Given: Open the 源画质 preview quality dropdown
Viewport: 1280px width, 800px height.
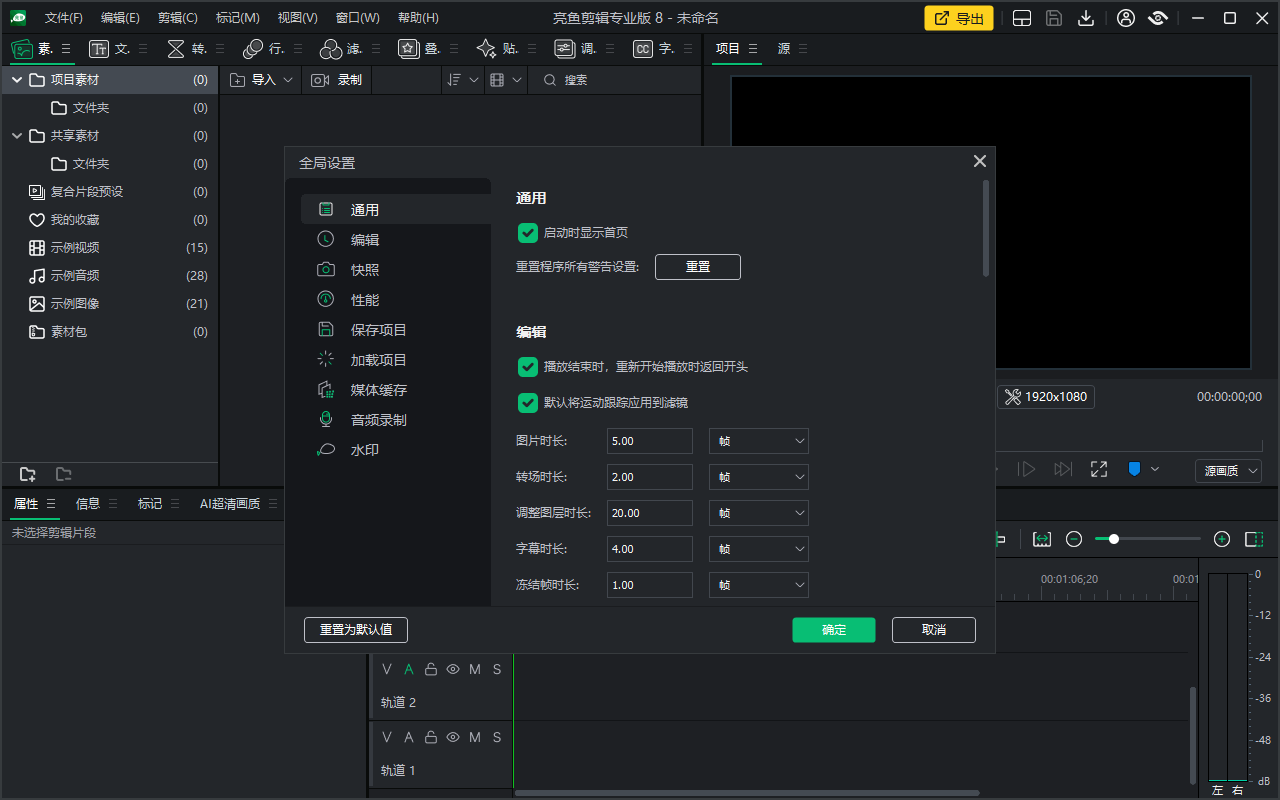Looking at the screenshot, I should [x=1228, y=470].
